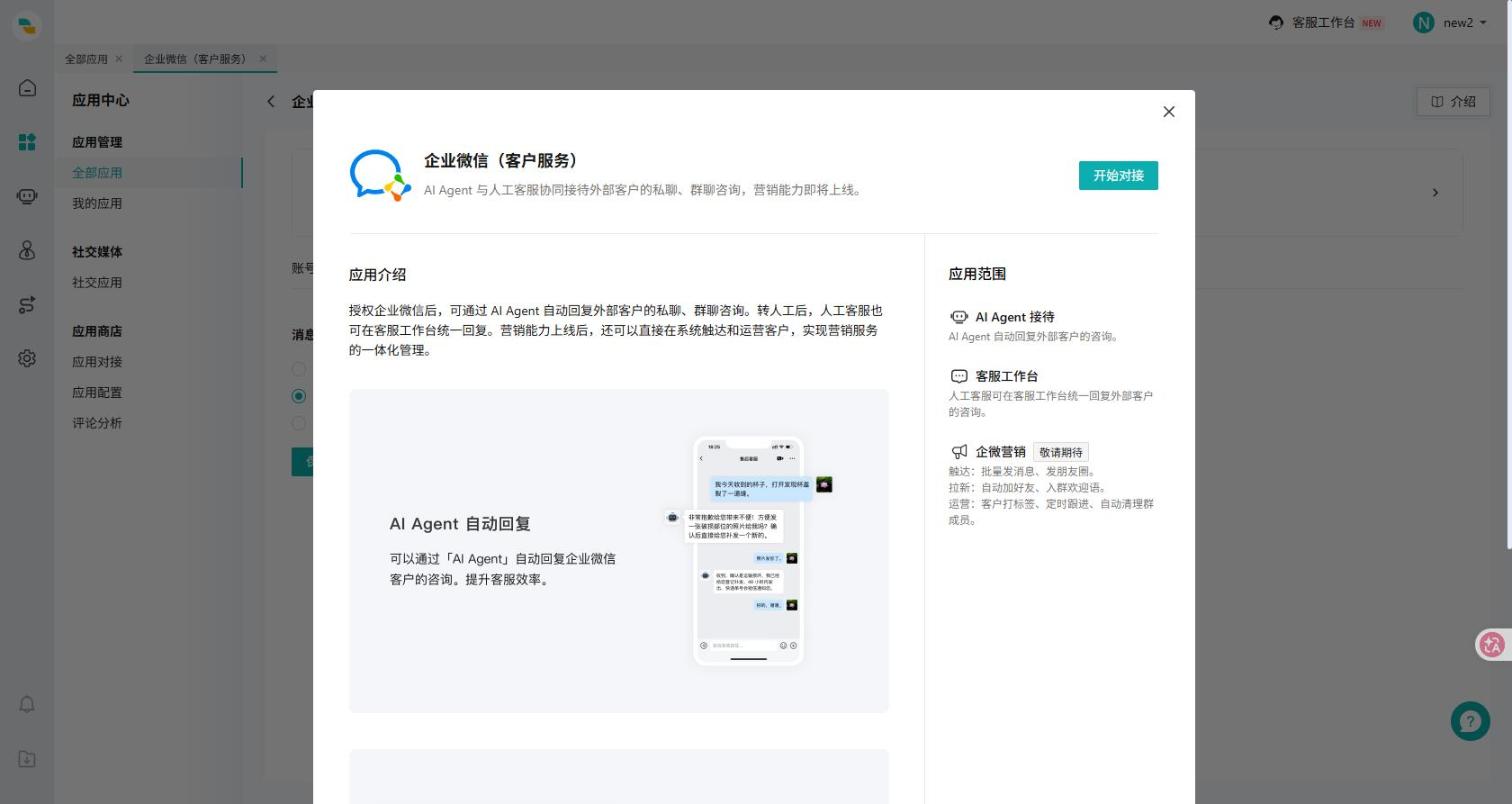Click the 开始对接 button

coord(1118,175)
